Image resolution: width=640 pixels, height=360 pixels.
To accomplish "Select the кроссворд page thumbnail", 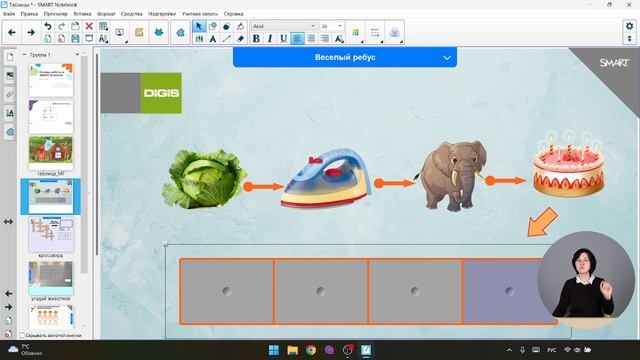I will pos(51,235).
